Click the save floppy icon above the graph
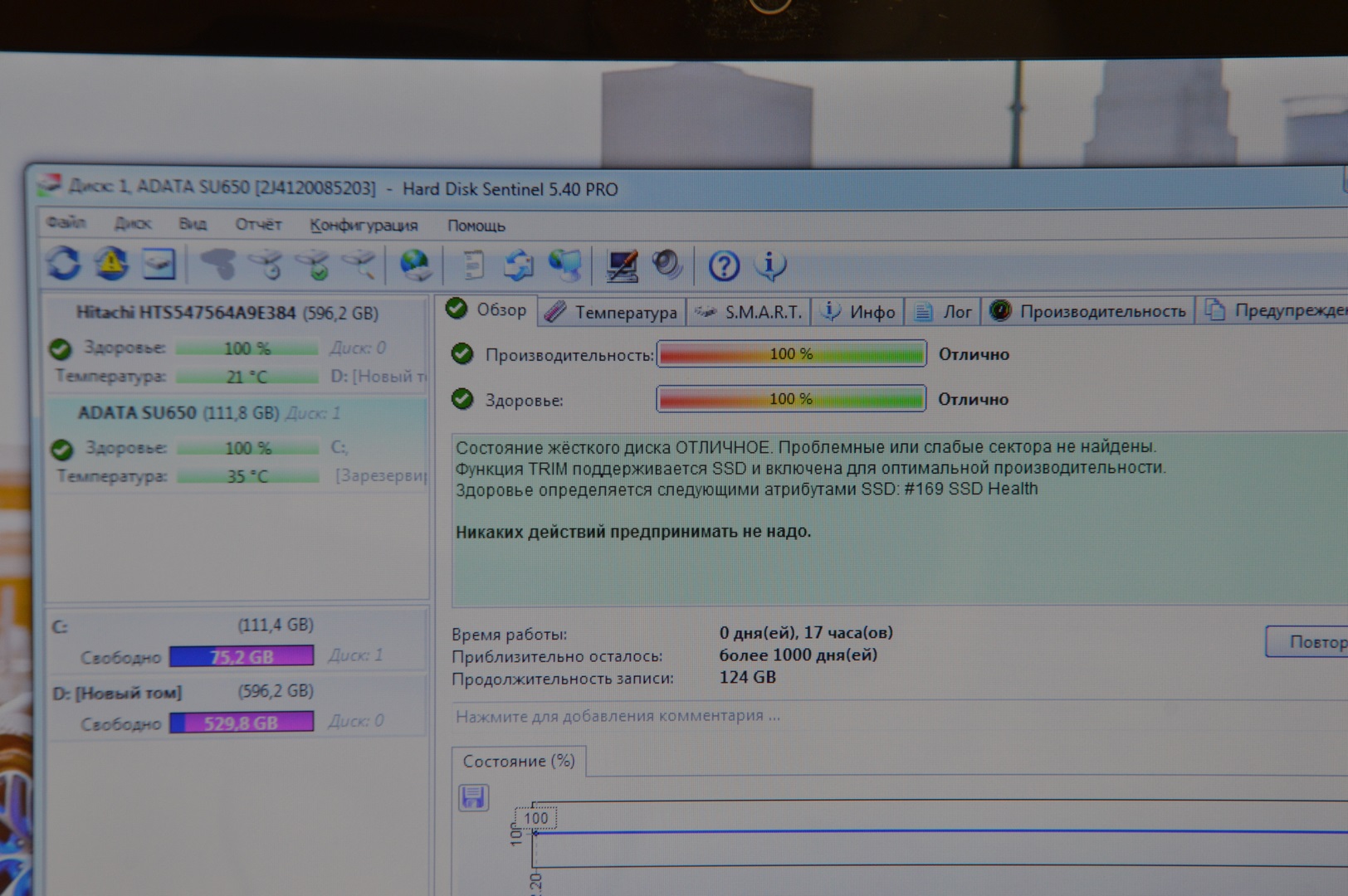The width and height of the screenshot is (1348, 896). click(474, 798)
